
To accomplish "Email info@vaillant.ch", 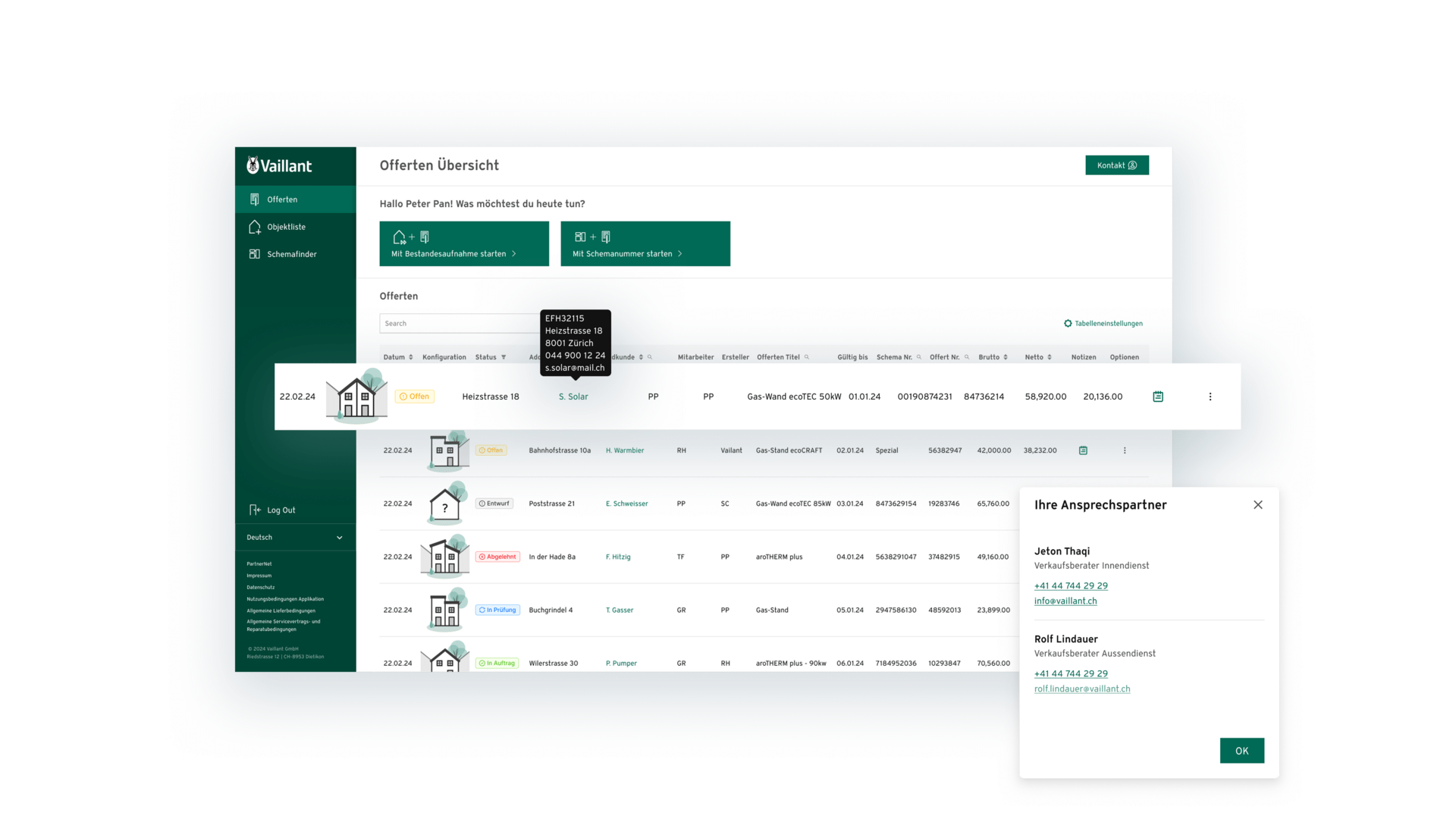I will point(1065,601).
